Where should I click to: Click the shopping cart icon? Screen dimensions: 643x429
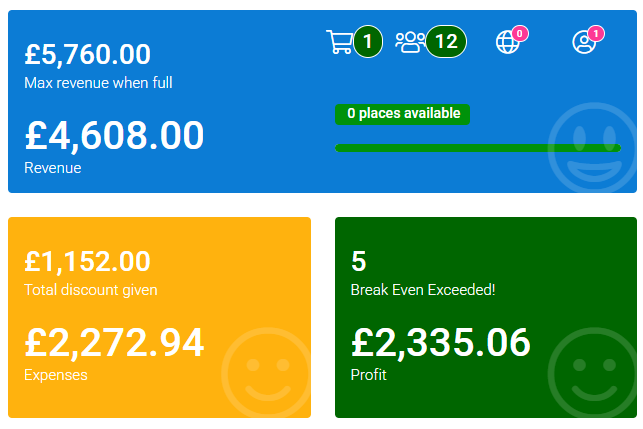coord(340,42)
